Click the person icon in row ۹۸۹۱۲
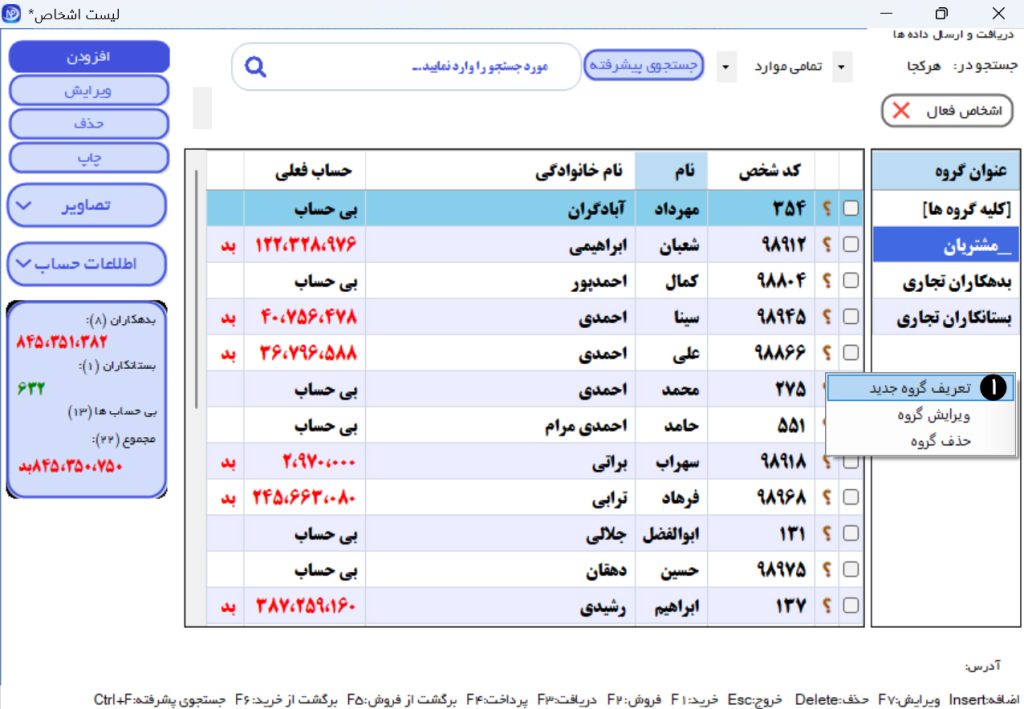This screenshot has width=1024, height=709. click(x=827, y=244)
